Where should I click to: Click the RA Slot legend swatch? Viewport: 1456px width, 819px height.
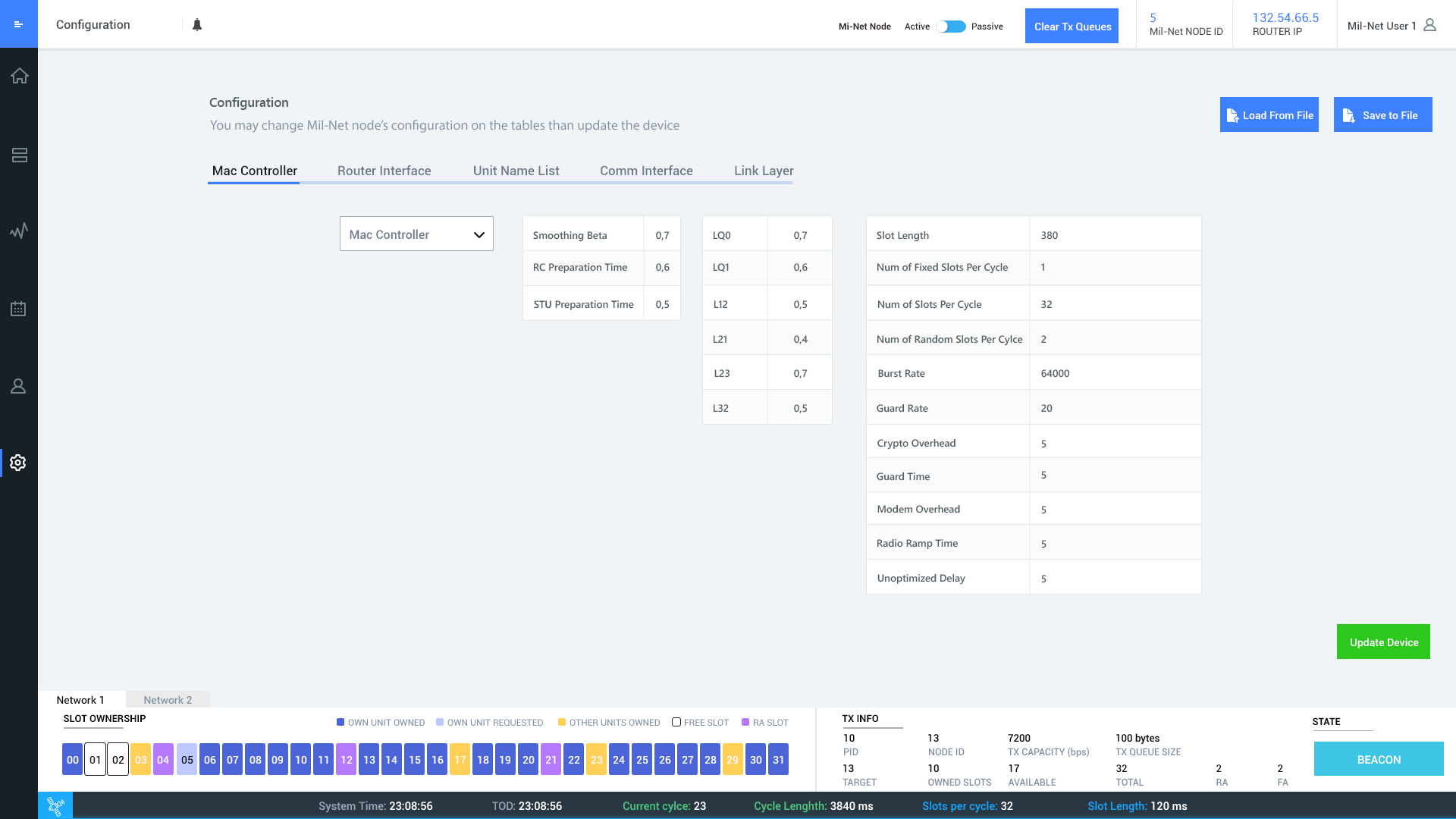coord(745,722)
